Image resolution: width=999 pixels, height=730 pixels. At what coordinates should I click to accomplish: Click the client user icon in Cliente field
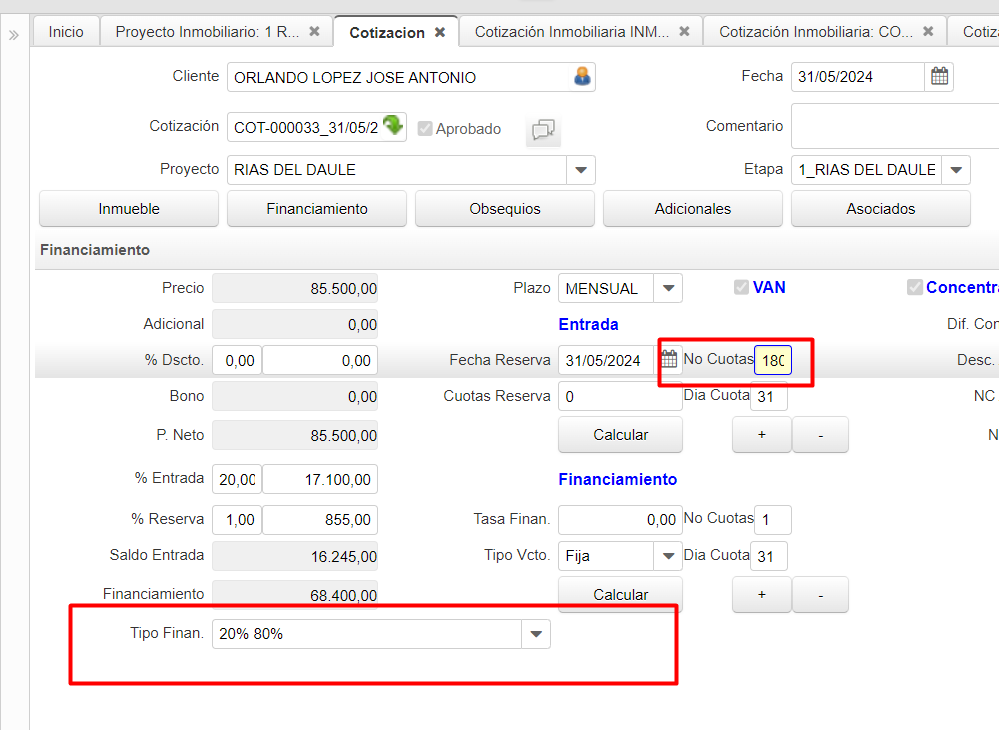click(582, 77)
